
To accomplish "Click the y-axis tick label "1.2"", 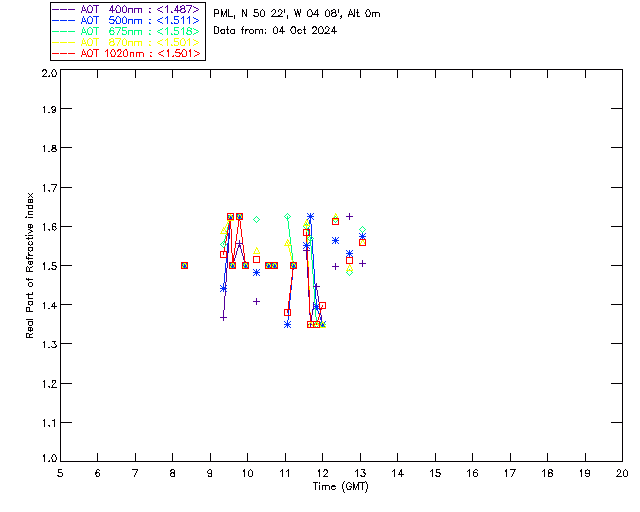I will click(x=49, y=384).
